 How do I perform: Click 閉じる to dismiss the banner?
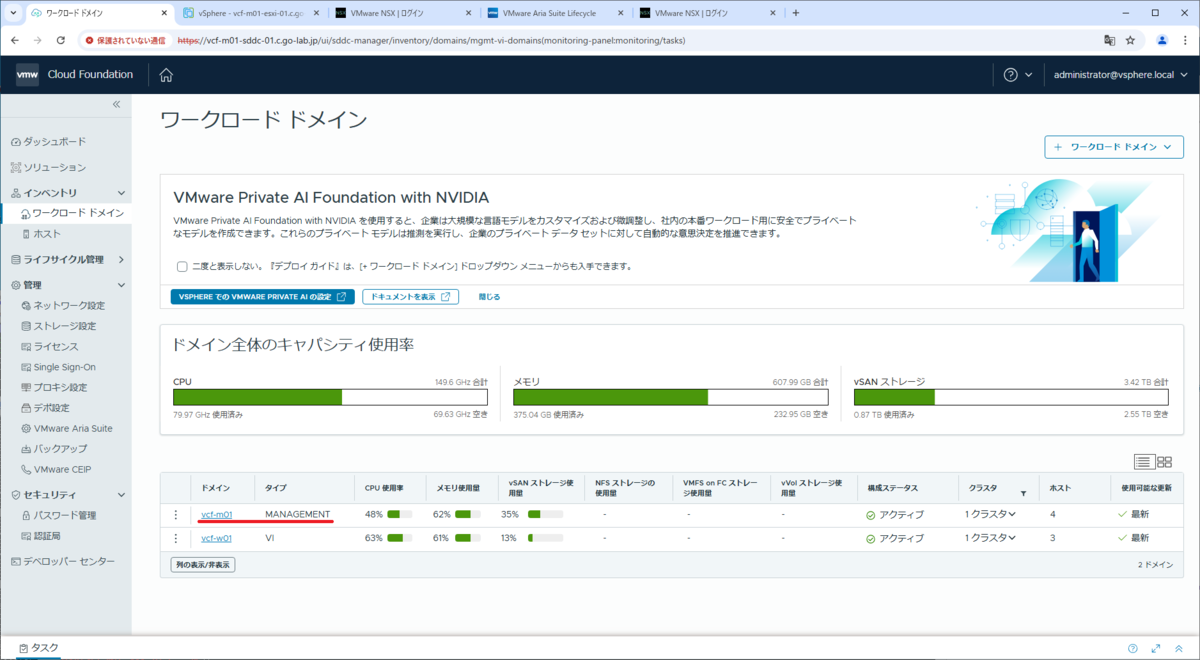tap(489, 297)
